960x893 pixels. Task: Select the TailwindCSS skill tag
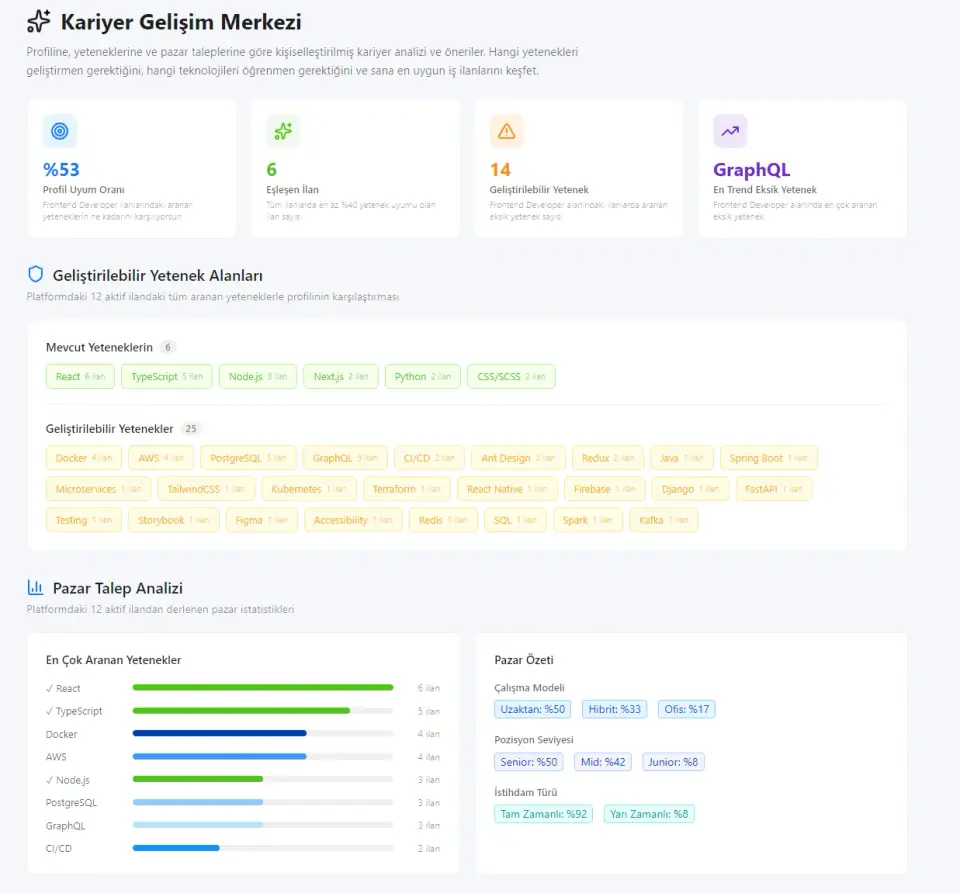206,489
